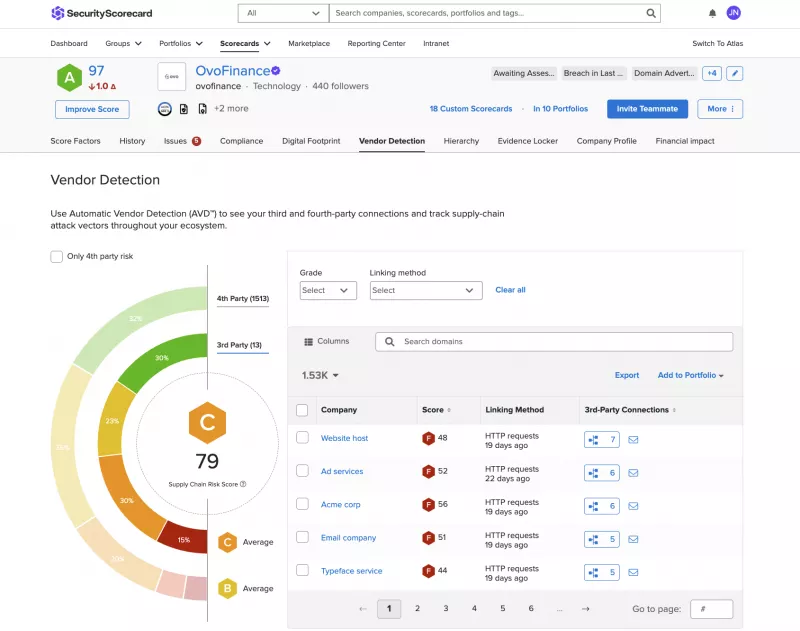Click the envelope icon for Acme corp
The width and height of the screenshot is (800, 631).
[x=633, y=506]
